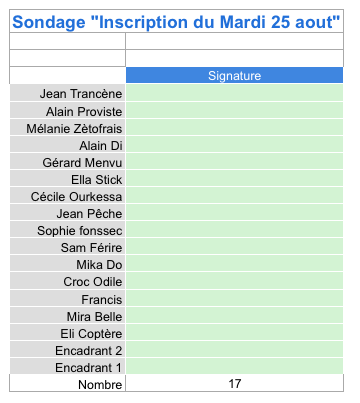Click the total cell showing 17
The width and height of the screenshot is (360, 403).
234,383
